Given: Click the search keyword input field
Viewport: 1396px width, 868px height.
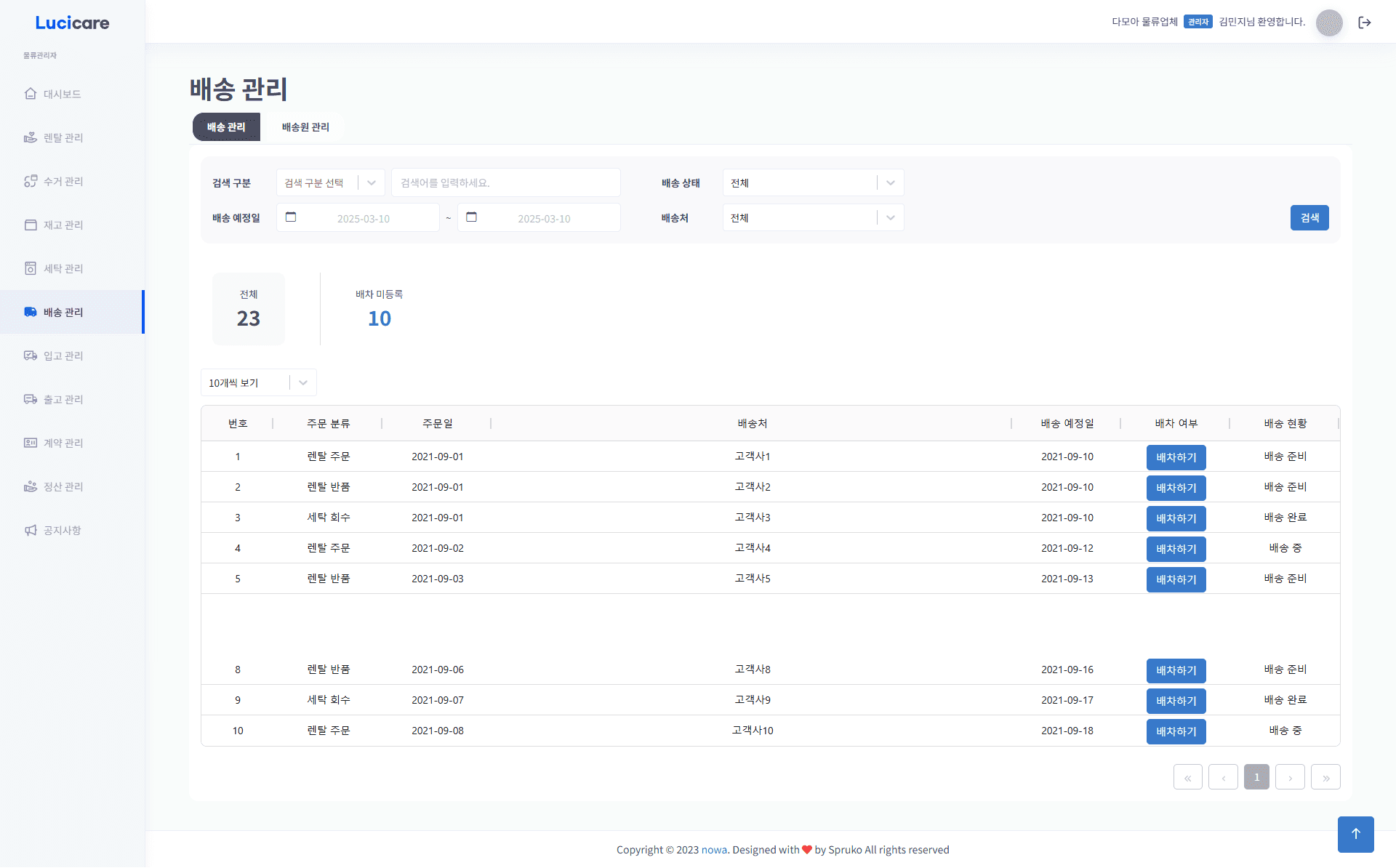Looking at the screenshot, I should 505,182.
